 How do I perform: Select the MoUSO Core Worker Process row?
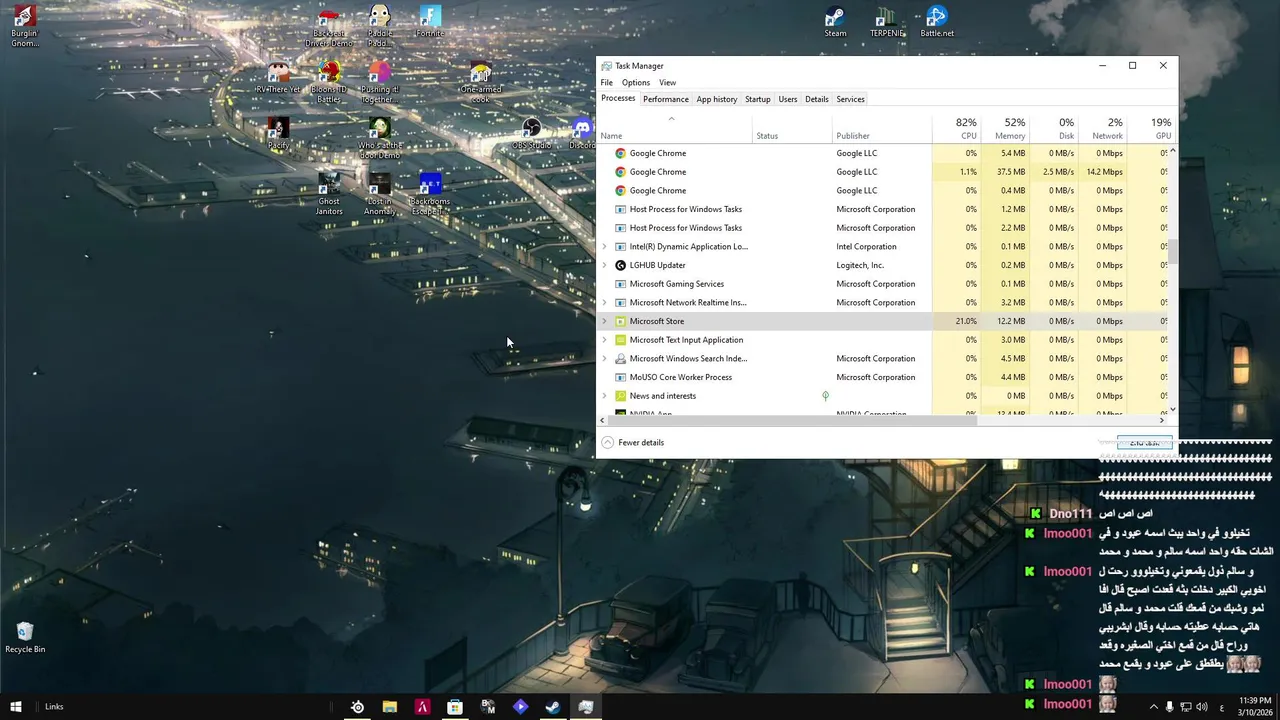(x=882, y=377)
